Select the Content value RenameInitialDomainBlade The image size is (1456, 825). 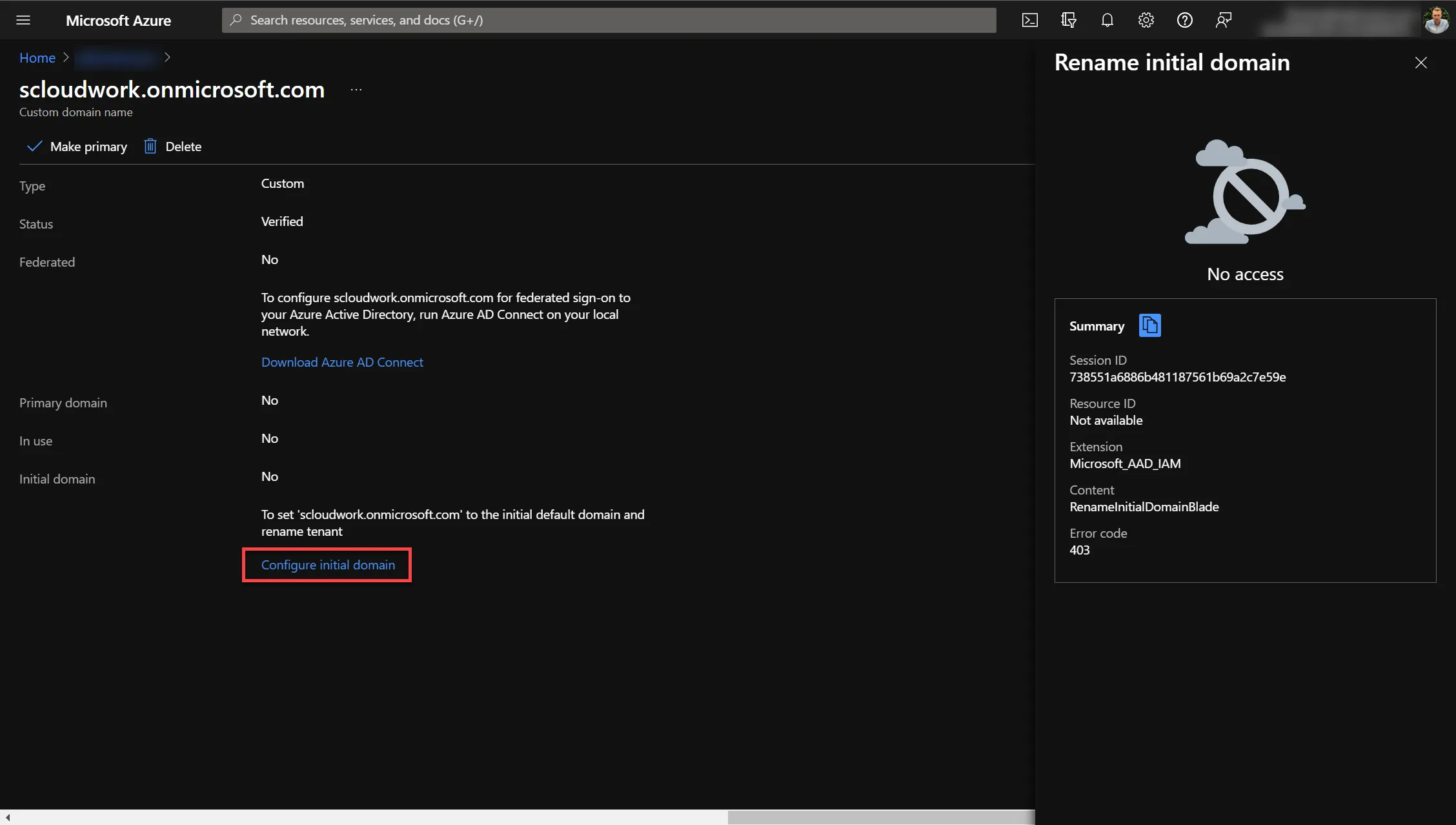click(1144, 507)
